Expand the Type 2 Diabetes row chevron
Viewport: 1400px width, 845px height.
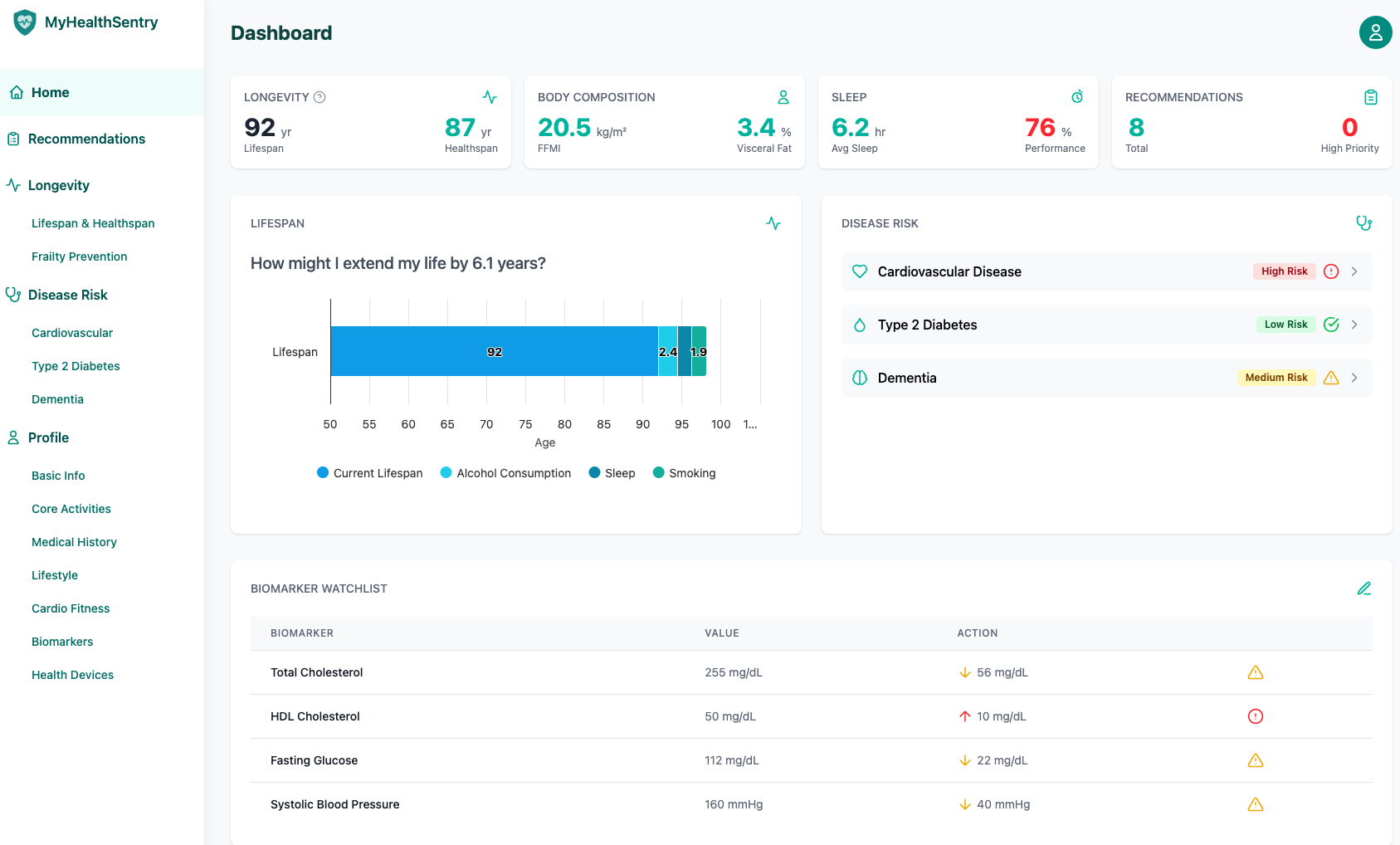[x=1354, y=325]
